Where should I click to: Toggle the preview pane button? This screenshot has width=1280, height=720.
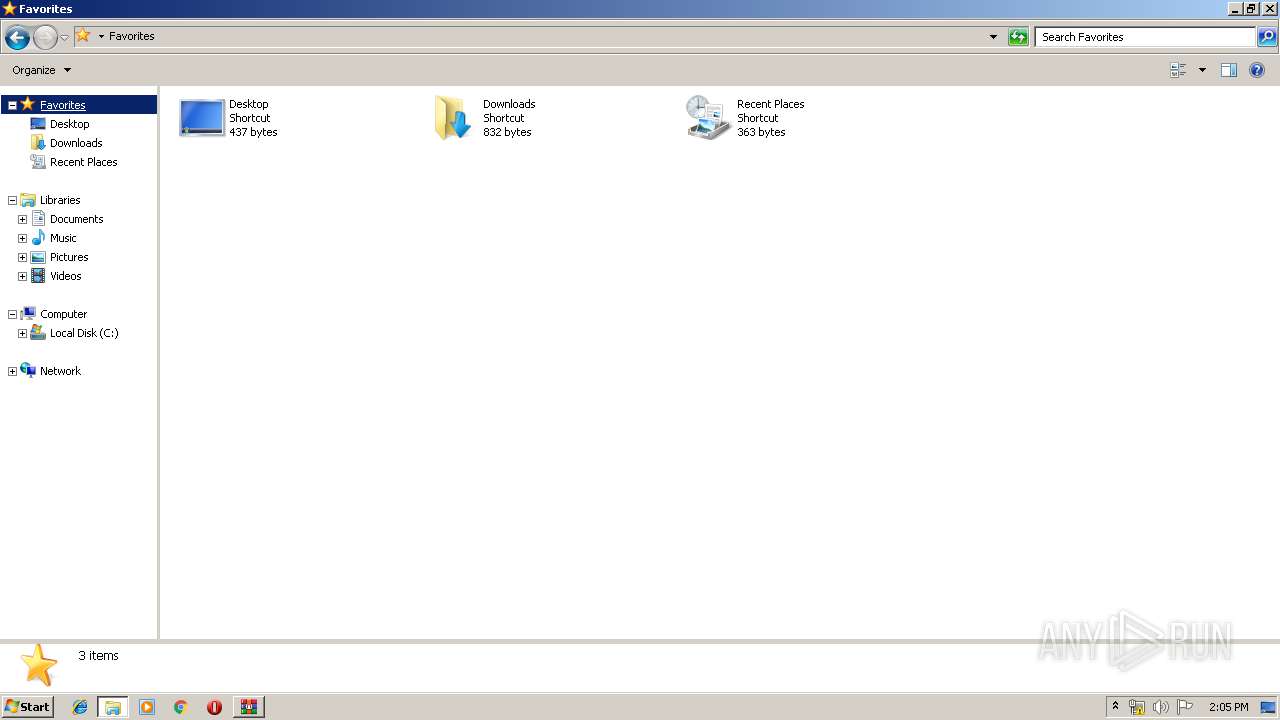[1229, 70]
